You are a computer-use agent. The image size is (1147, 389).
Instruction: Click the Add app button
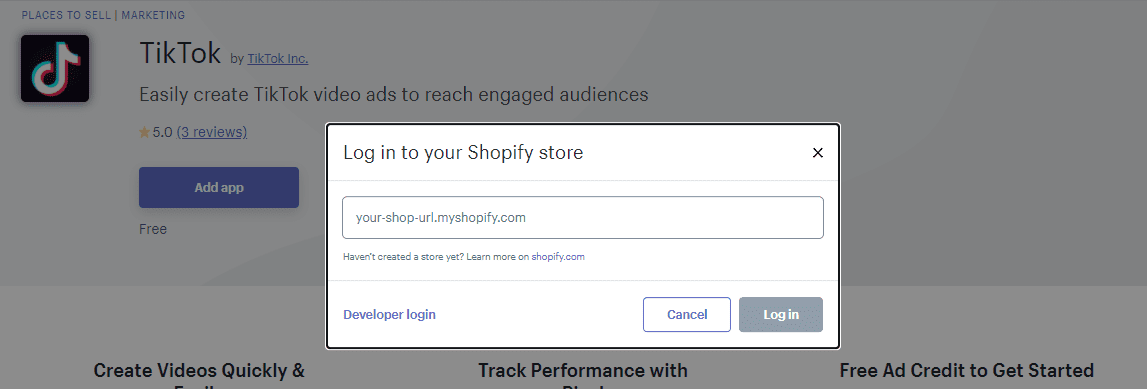pyautogui.click(x=219, y=187)
